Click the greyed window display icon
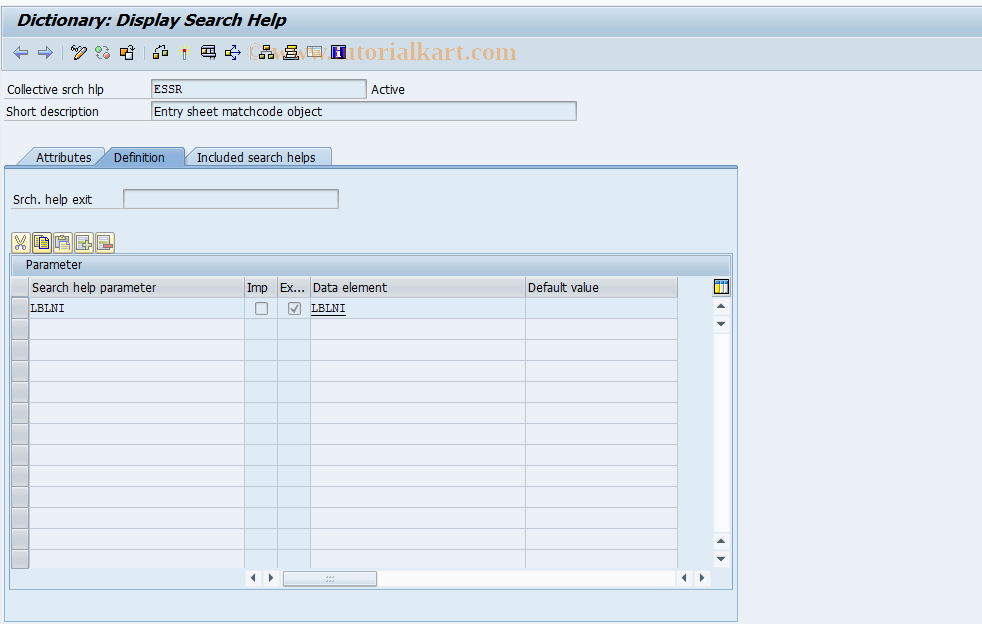This screenshot has height=624, width=982. coord(314,53)
